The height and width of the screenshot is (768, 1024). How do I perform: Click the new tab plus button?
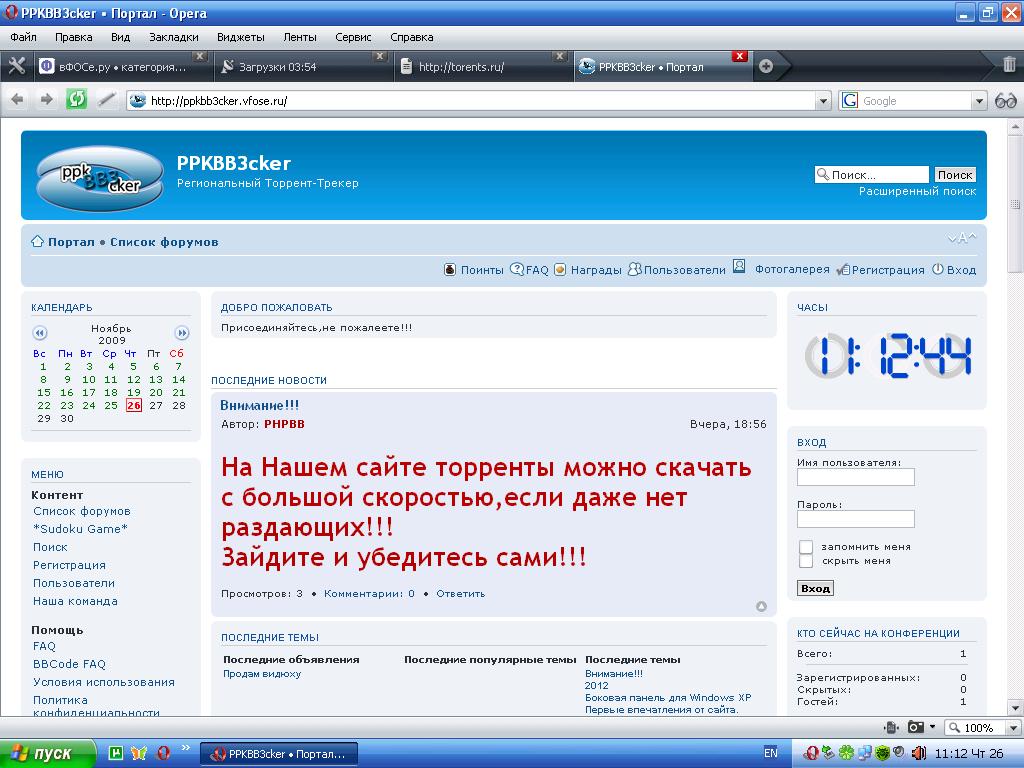click(x=766, y=66)
